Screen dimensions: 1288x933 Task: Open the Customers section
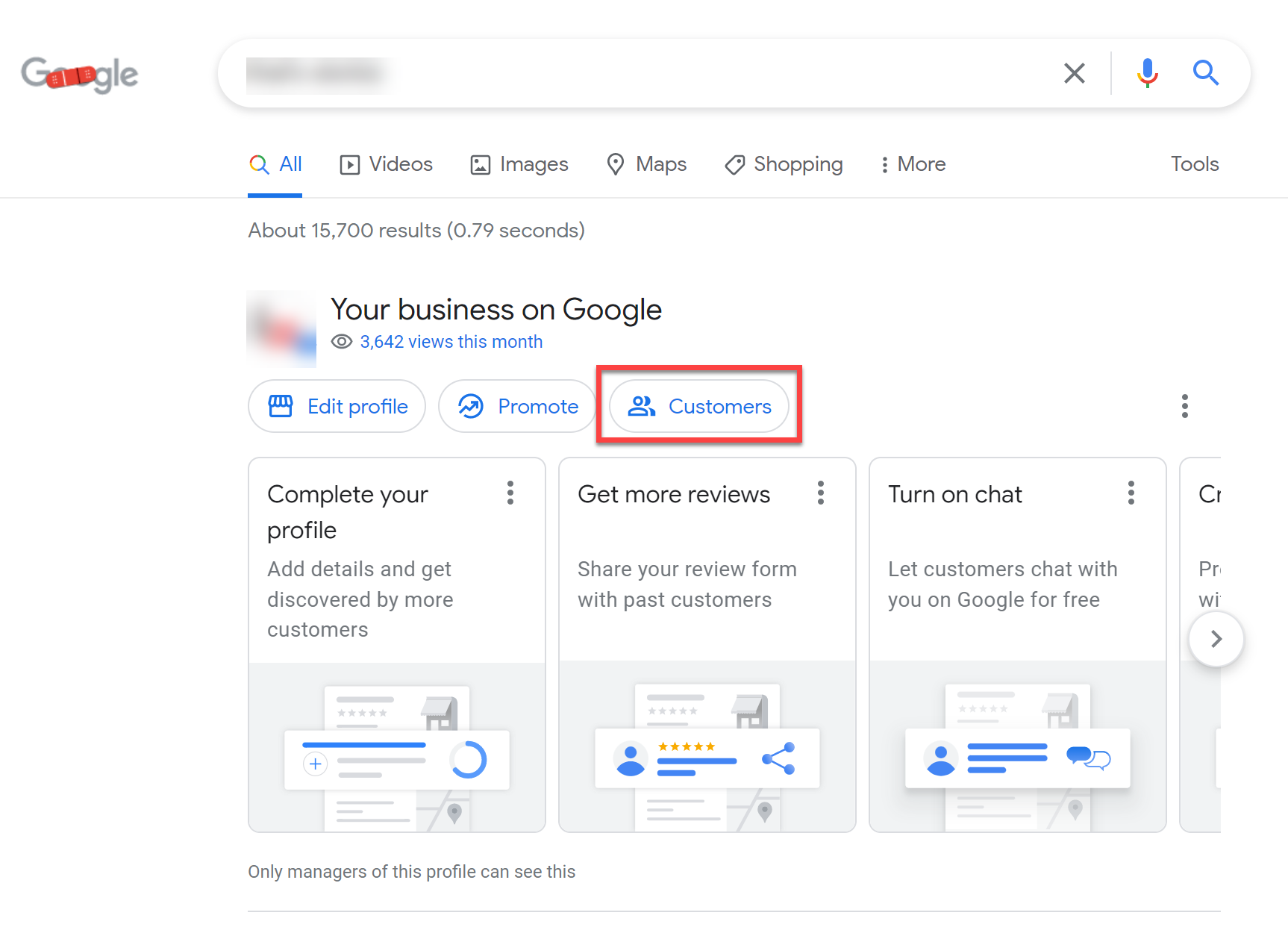[x=699, y=406]
